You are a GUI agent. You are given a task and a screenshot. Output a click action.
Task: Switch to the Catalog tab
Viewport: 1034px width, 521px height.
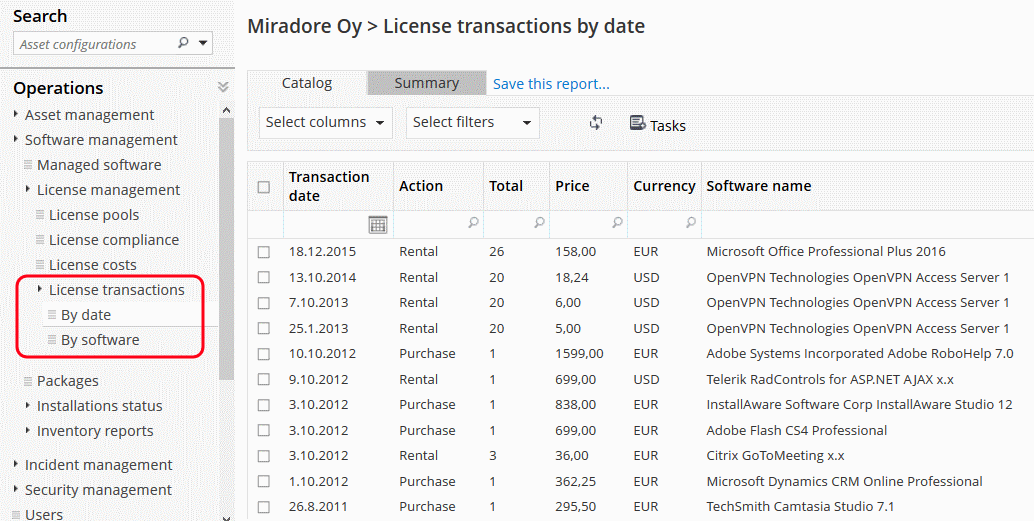click(307, 83)
